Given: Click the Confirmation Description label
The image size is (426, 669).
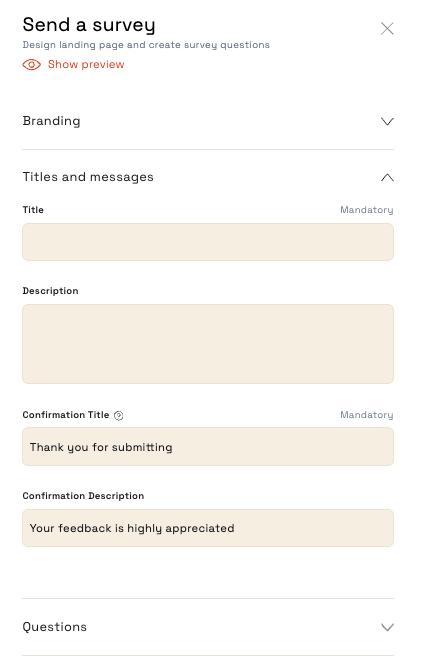Looking at the screenshot, I should point(83,496).
